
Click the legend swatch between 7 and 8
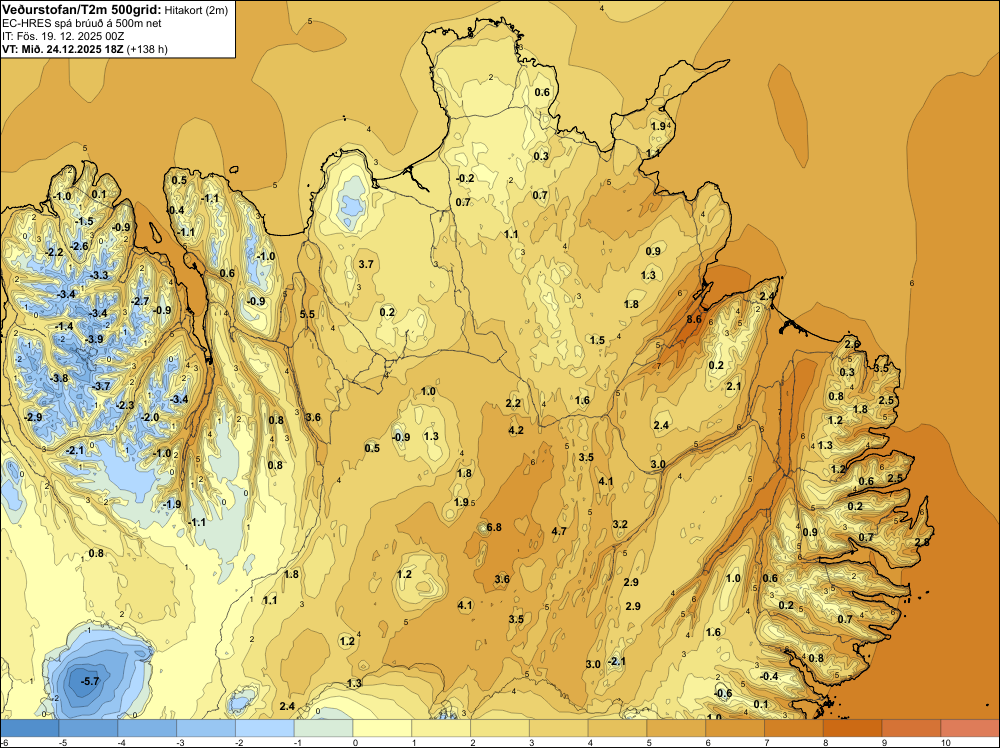794,728
